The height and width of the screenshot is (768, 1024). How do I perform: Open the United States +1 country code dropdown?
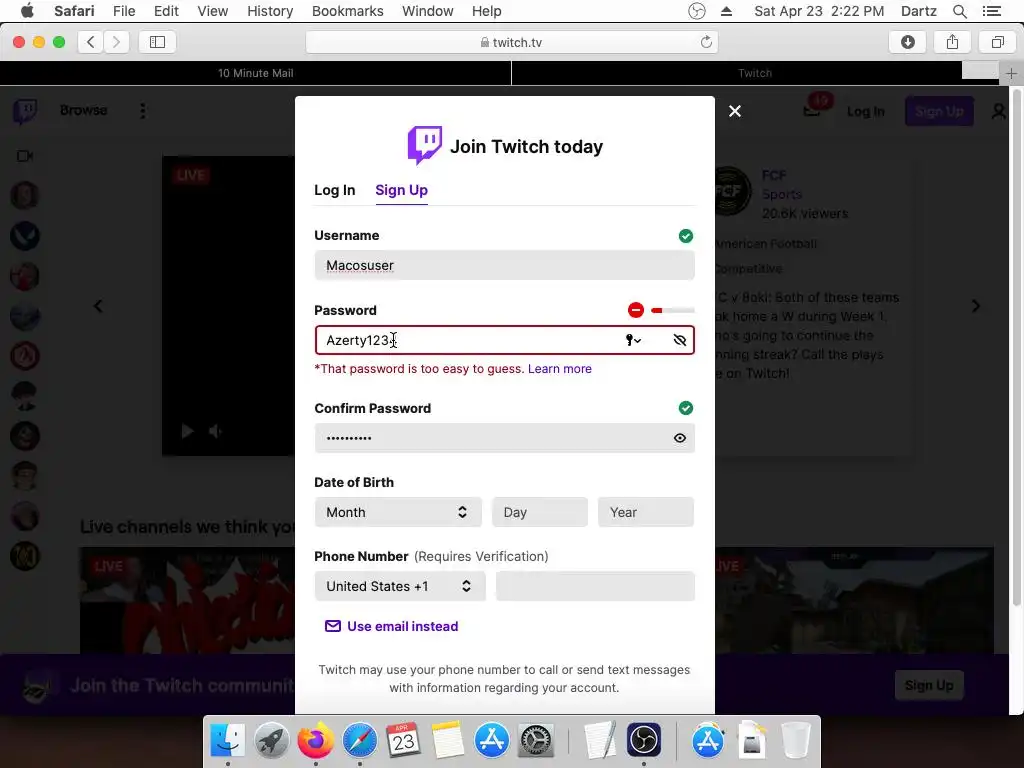pos(400,586)
